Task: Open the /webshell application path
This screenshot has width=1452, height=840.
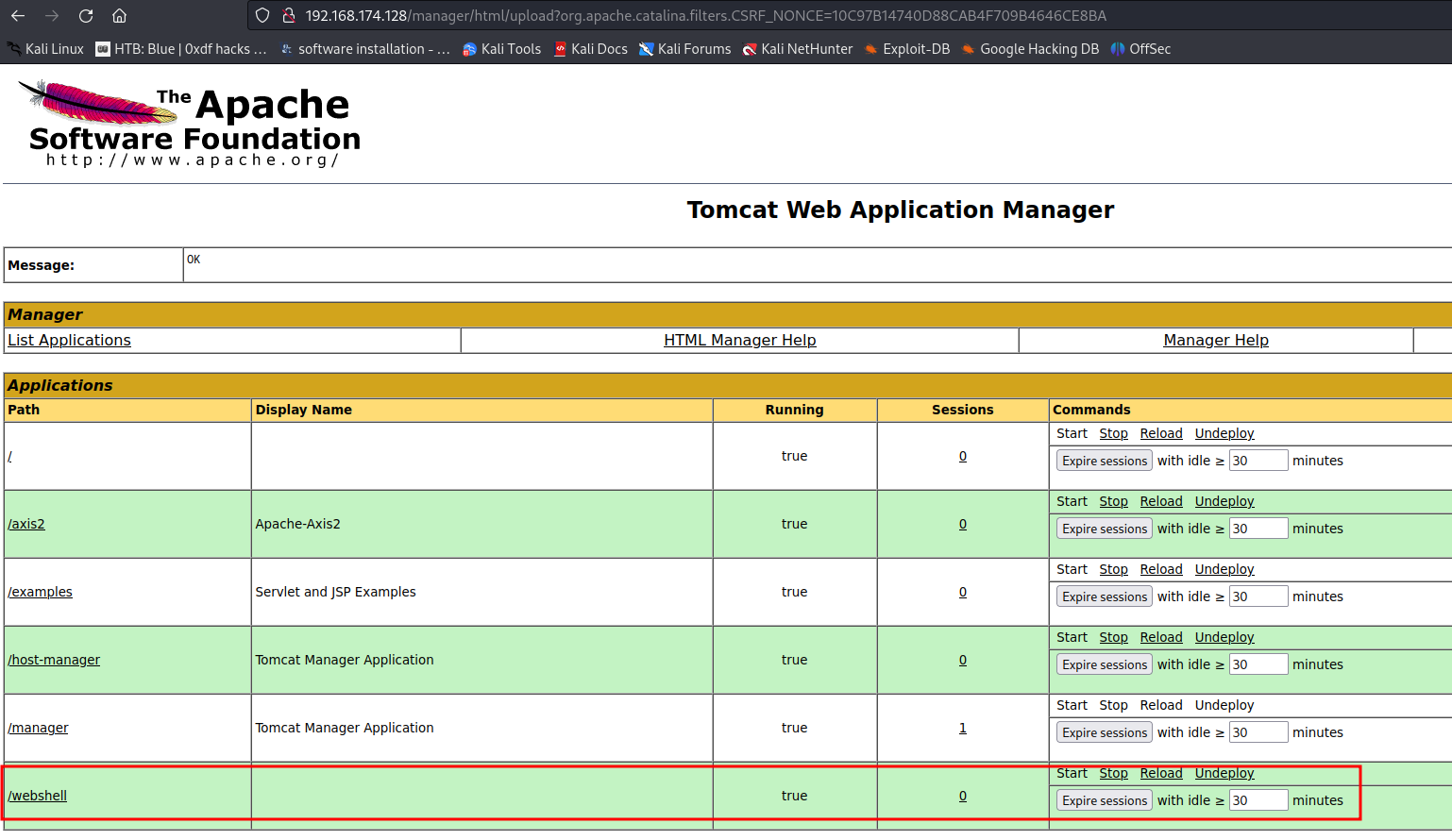Action: click(38, 796)
